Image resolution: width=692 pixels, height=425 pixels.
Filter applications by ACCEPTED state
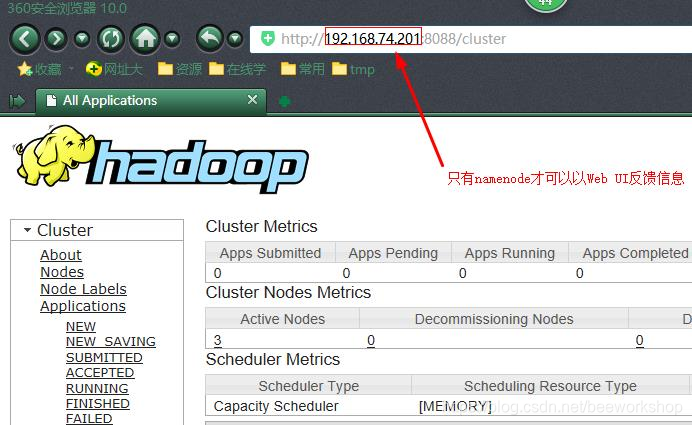coord(100,373)
